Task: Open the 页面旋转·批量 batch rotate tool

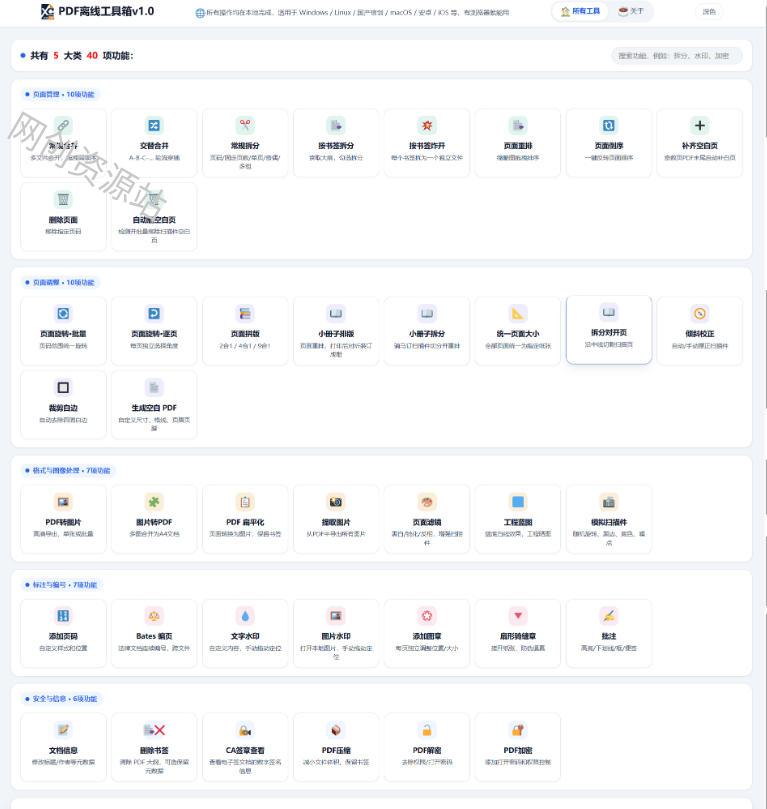Action: pyautogui.click(x=63, y=331)
